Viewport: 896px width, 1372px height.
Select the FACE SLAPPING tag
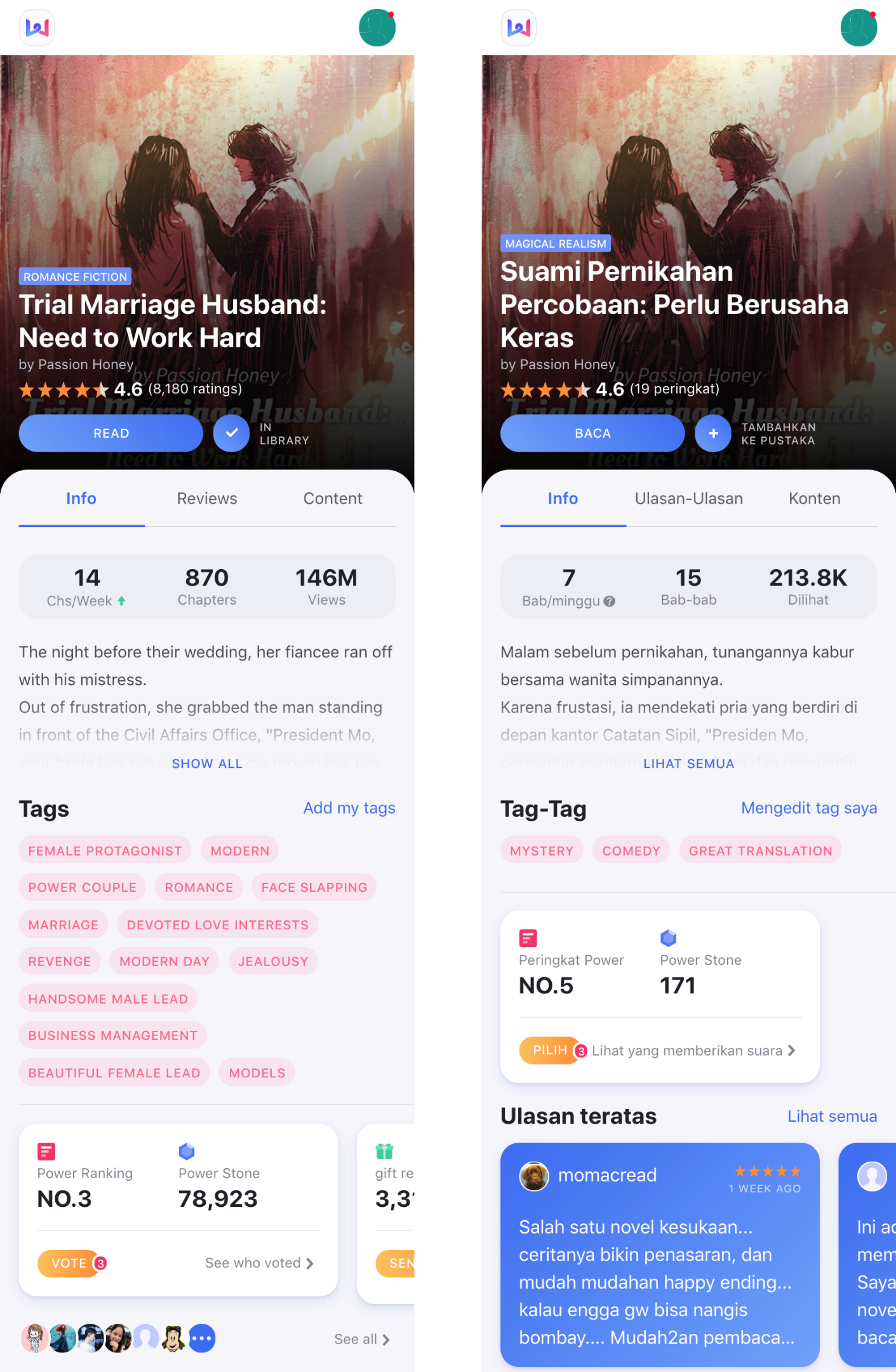[x=314, y=887]
